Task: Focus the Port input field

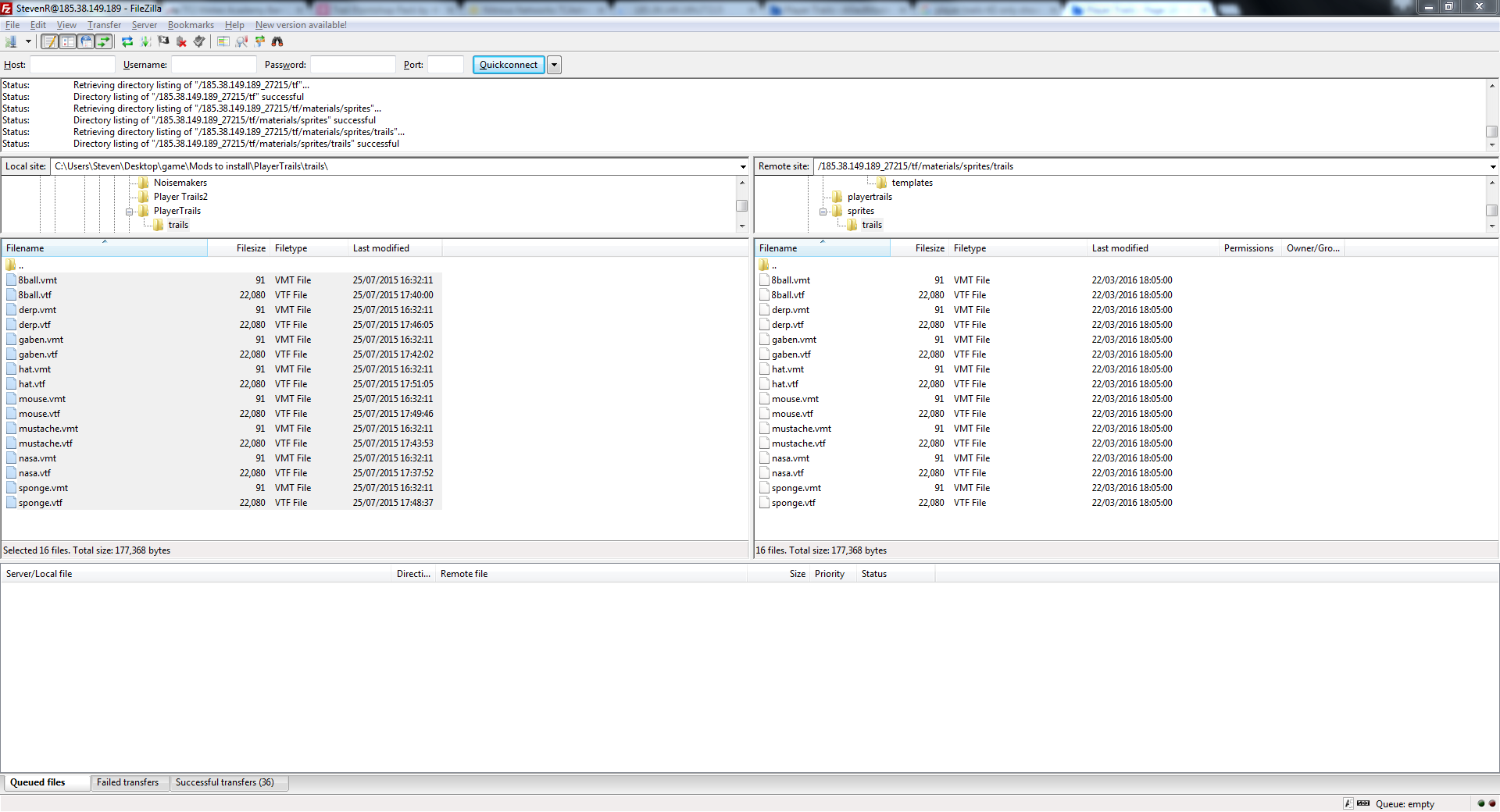Action: point(446,65)
